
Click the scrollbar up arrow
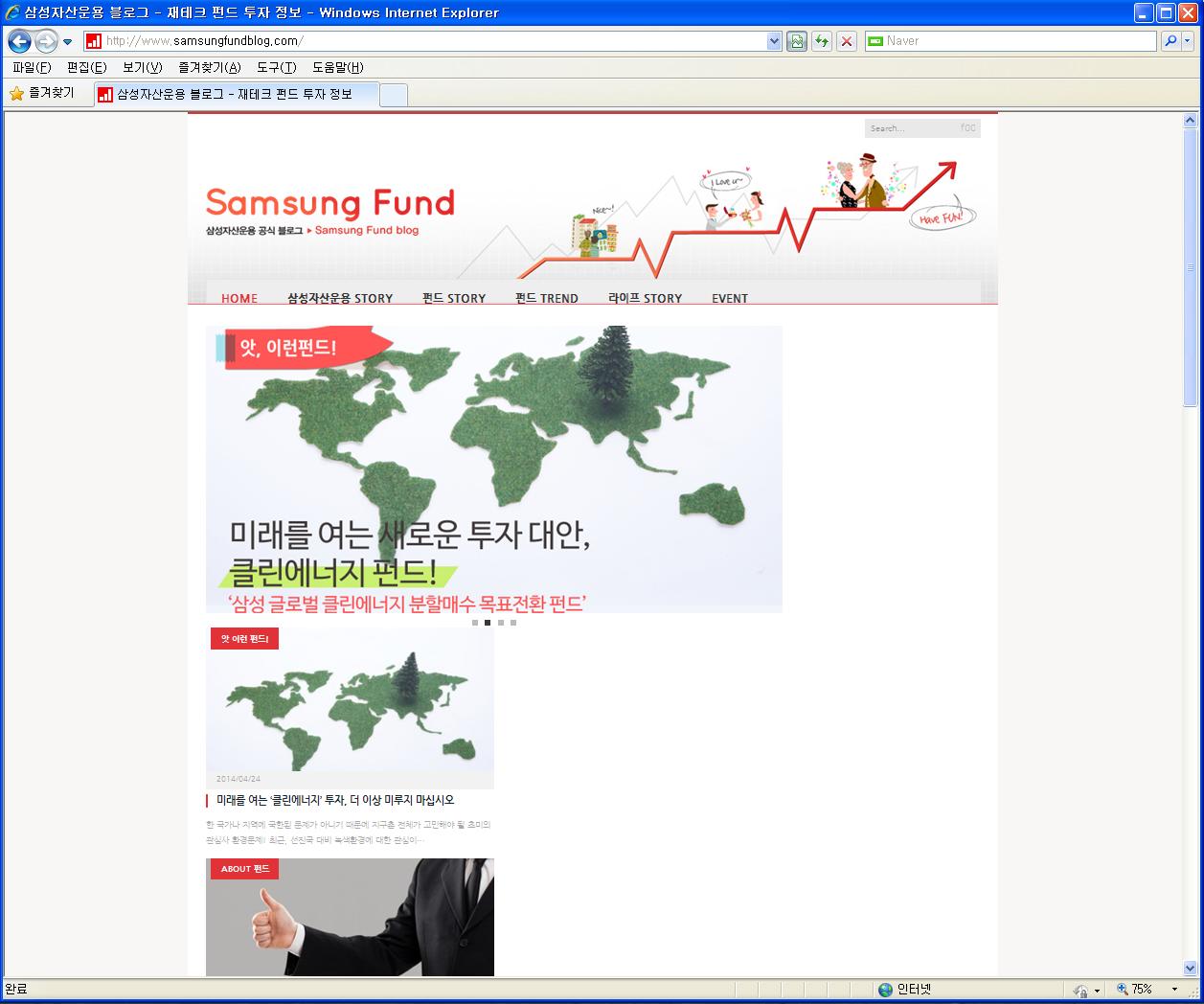pyautogui.click(x=1191, y=121)
